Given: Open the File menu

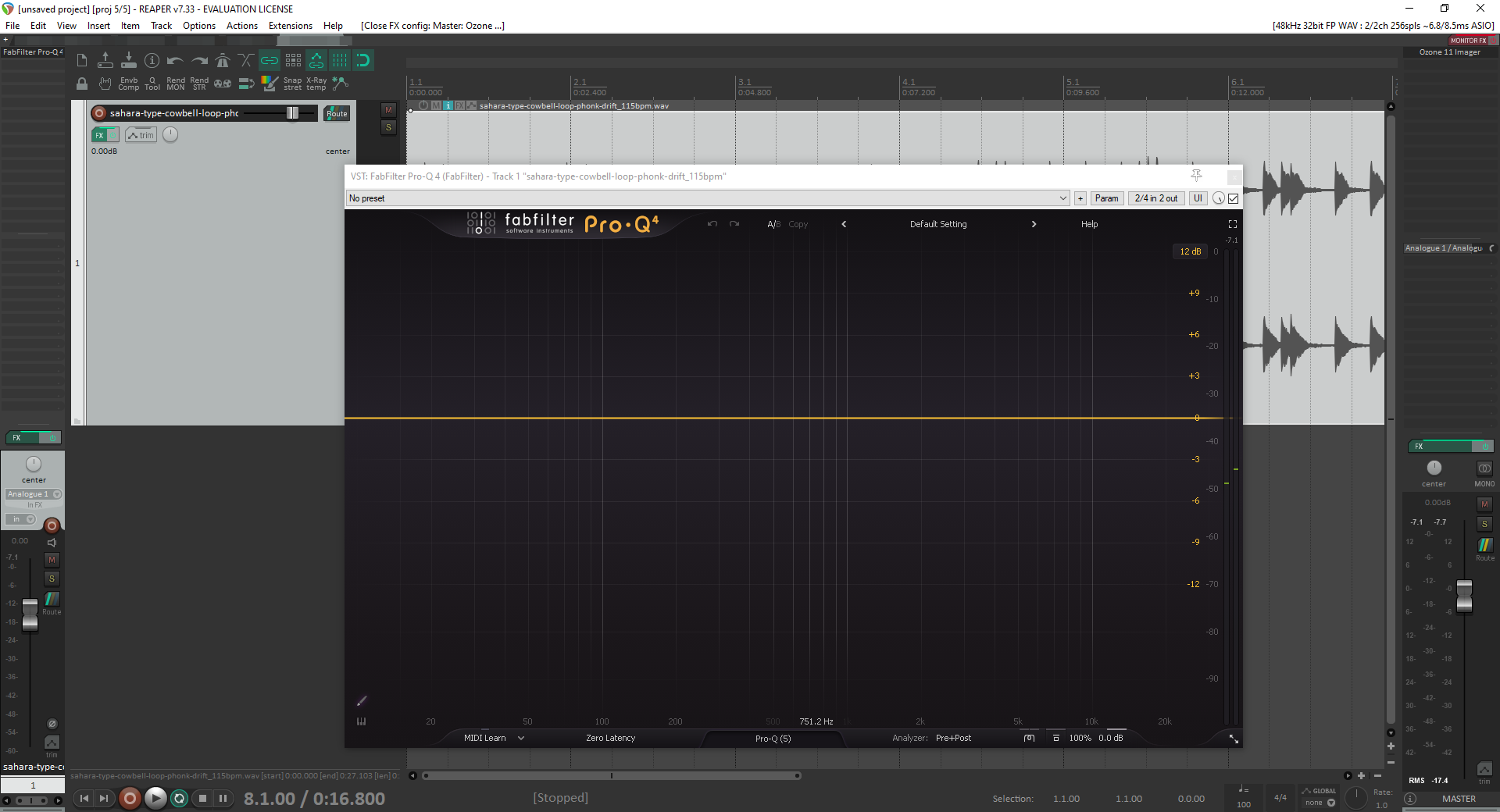Looking at the screenshot, I should (12, 26).
